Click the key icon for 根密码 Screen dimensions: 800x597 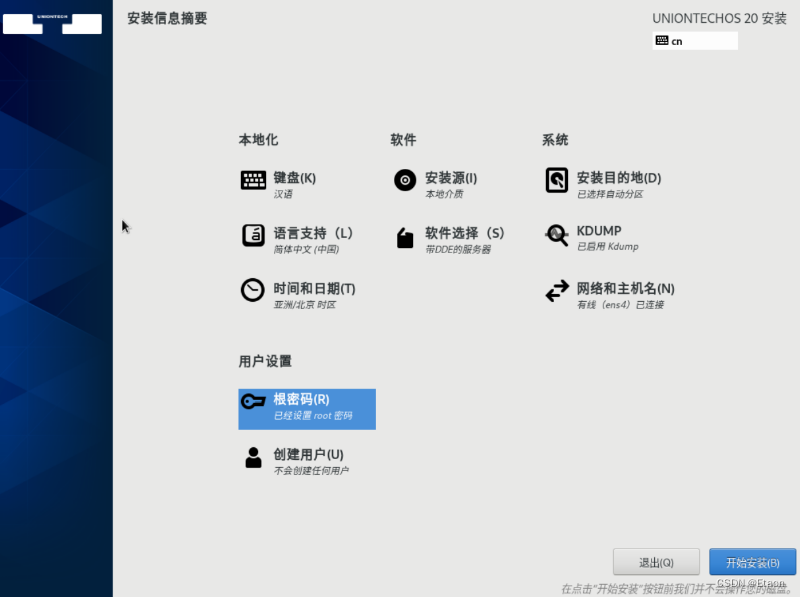tap(253, 401)
